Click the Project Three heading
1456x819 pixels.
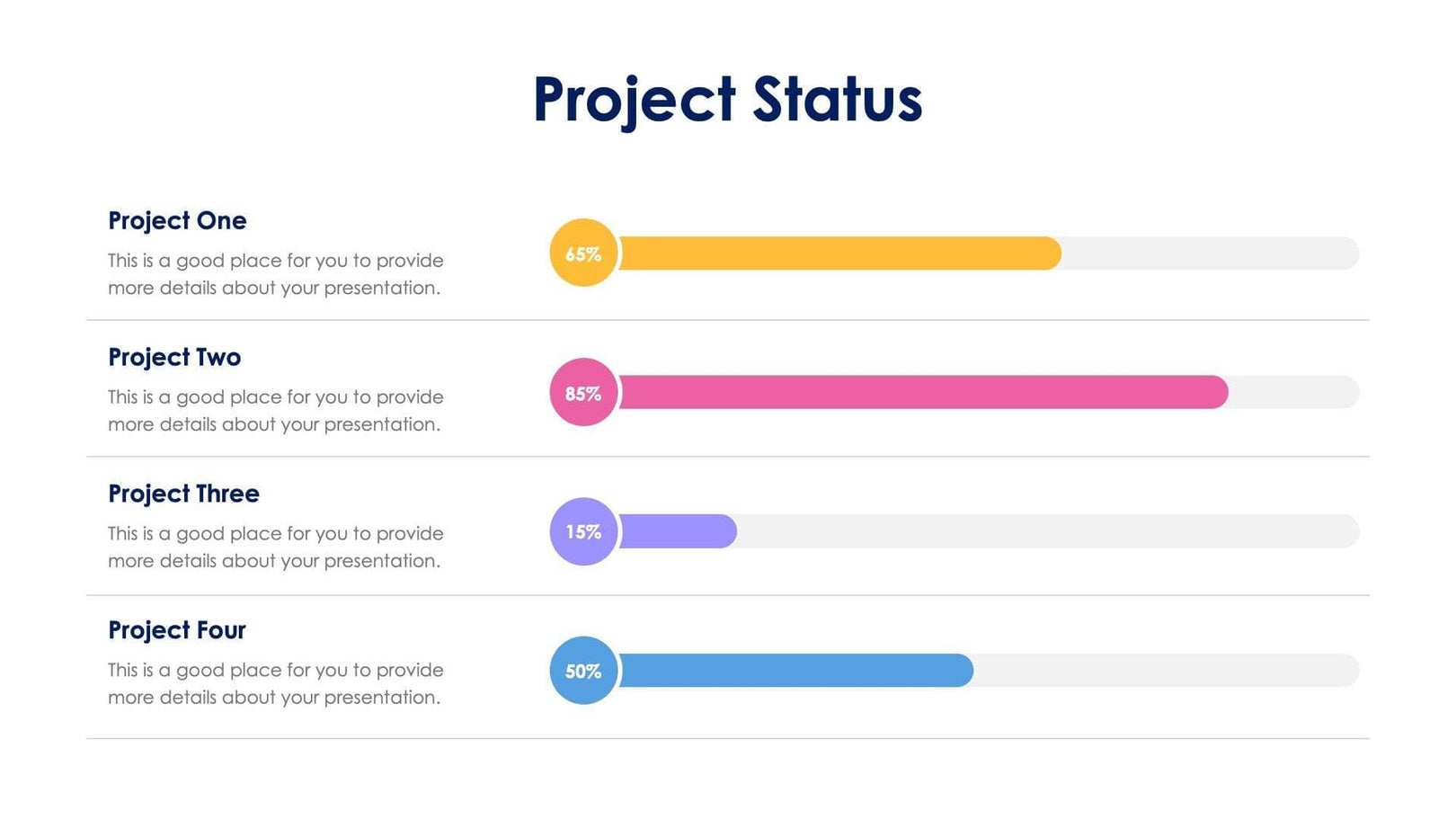coord(183,494)
